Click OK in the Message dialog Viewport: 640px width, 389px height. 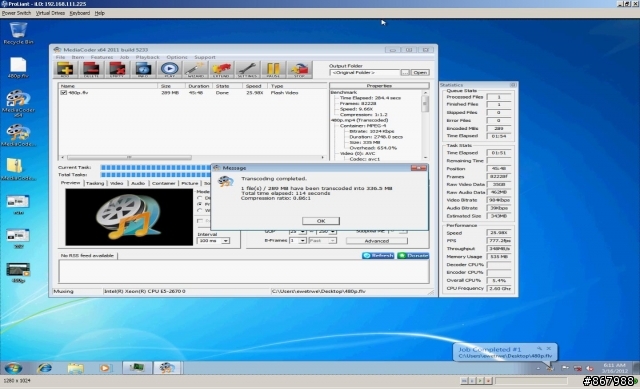tap(321, 221)
